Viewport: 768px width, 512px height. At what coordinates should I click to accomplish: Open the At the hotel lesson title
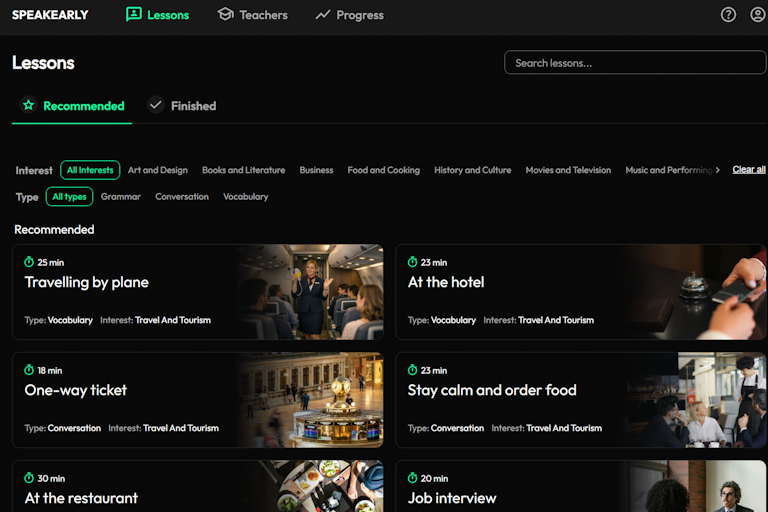(x=446, y=282)
